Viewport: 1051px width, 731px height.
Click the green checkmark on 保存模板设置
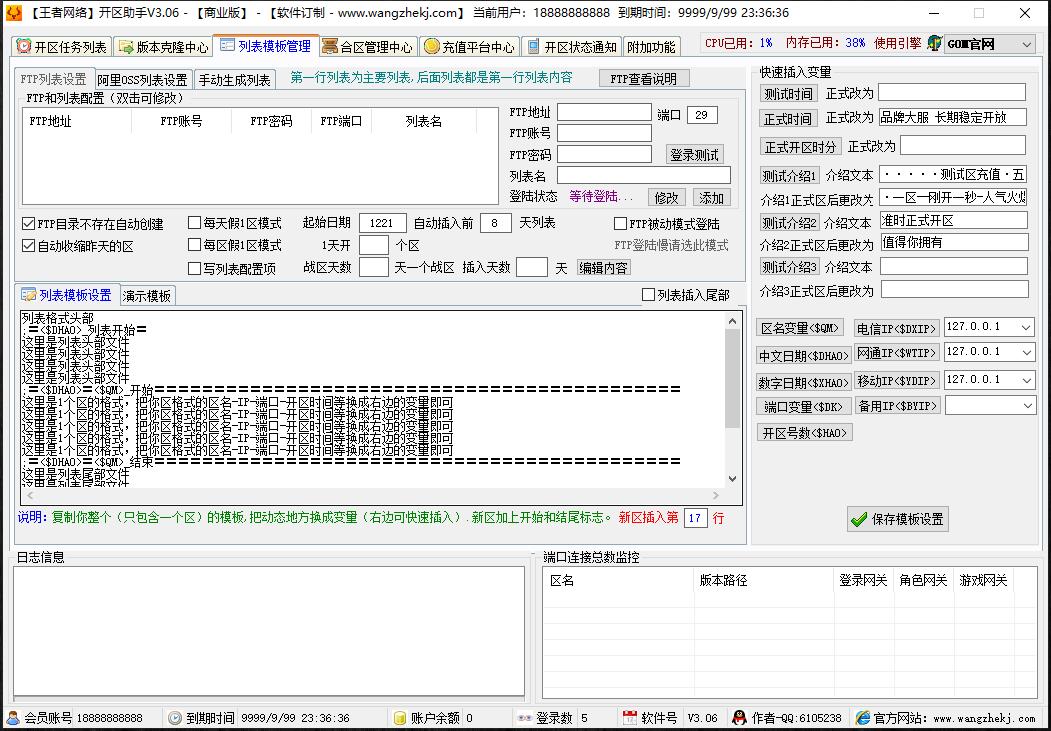pos(858,519)
